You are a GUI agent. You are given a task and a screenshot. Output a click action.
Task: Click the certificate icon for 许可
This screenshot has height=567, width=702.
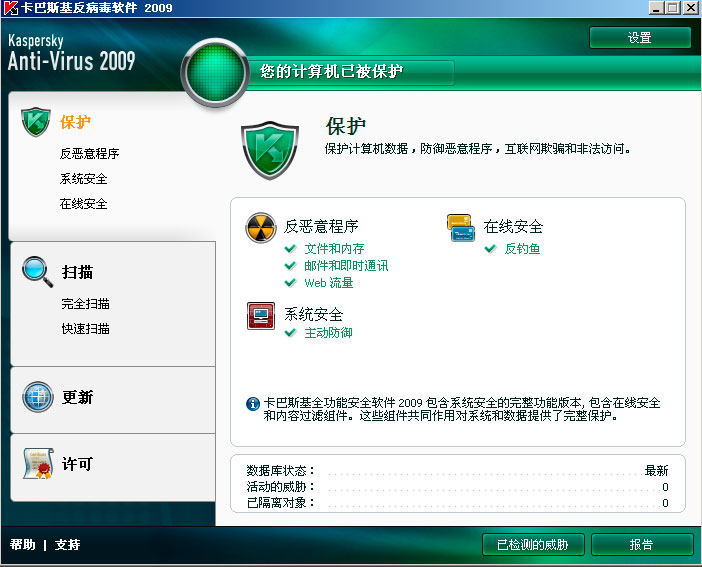pyautogui.click(x=39, y=464)
